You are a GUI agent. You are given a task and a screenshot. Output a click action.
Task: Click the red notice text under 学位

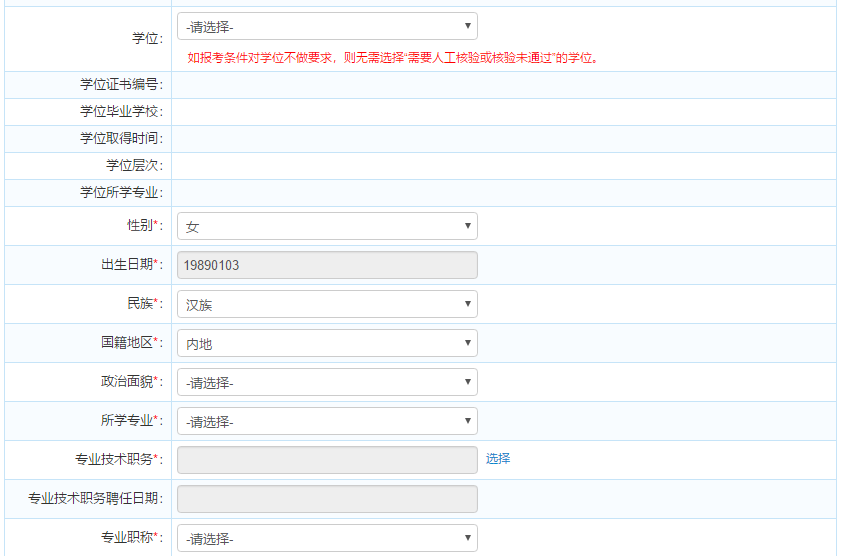click(x=393, y=58)
